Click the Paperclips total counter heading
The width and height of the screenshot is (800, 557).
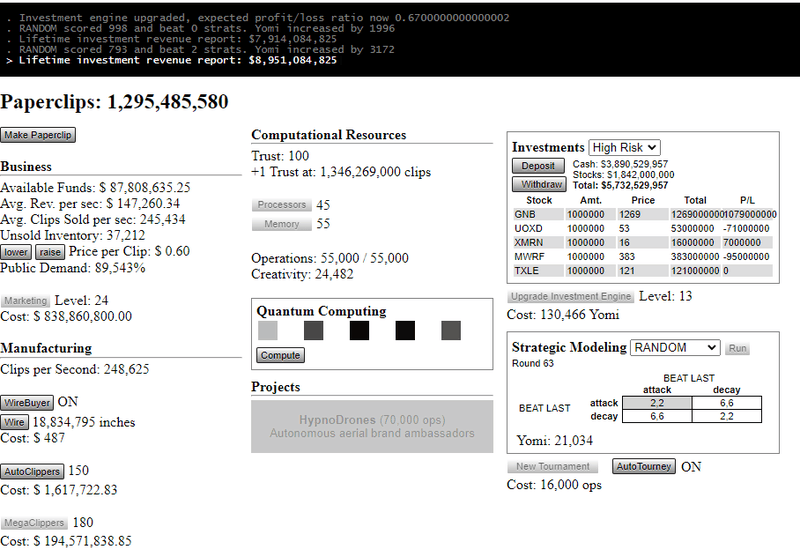click(114, 102)
